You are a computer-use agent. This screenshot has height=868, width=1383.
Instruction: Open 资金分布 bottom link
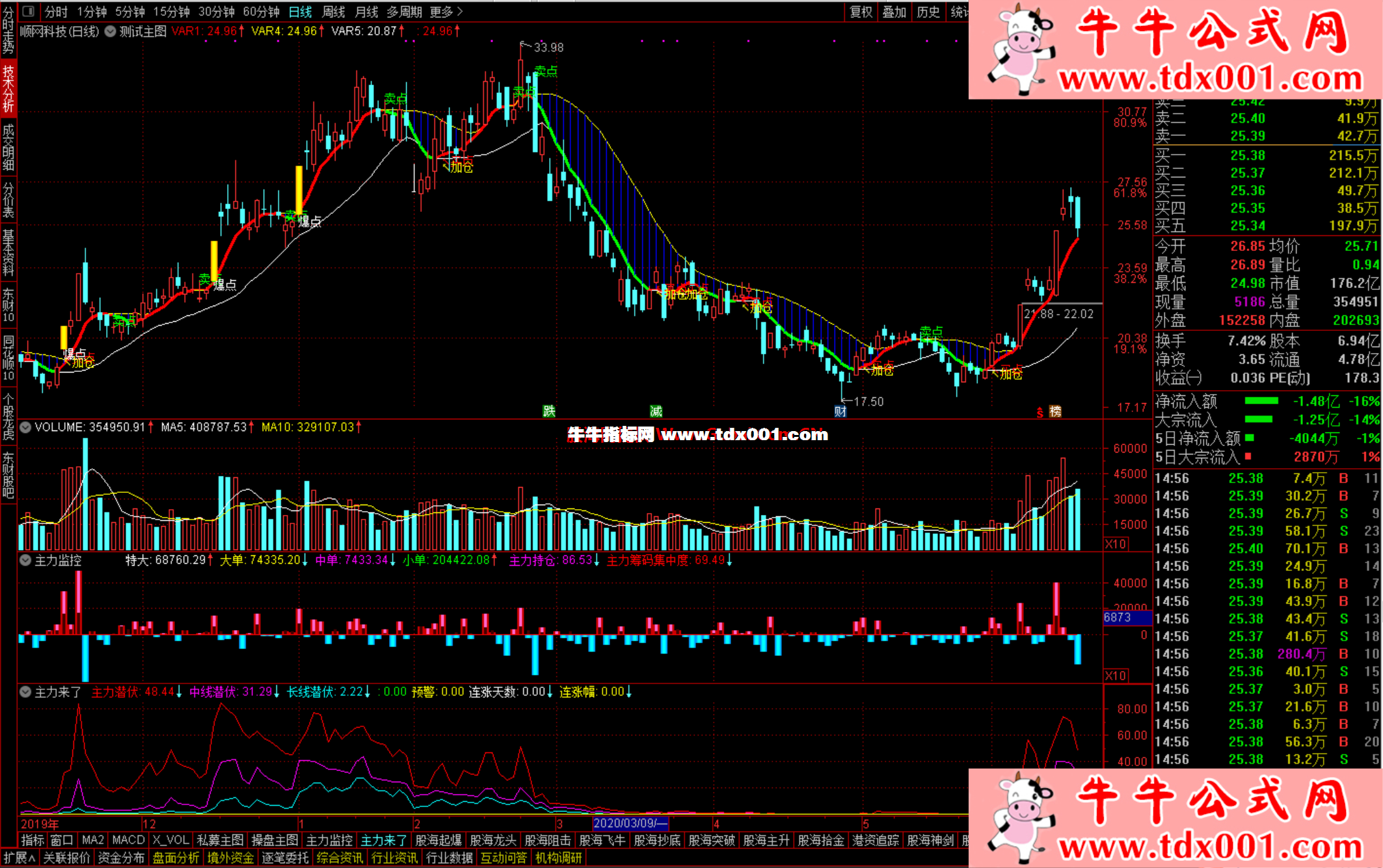121,858
